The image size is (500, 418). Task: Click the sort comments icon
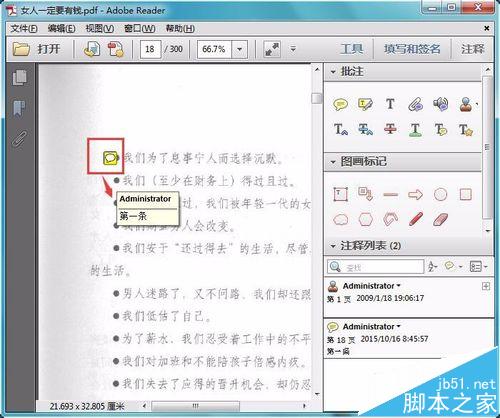(x=432, y=267)
